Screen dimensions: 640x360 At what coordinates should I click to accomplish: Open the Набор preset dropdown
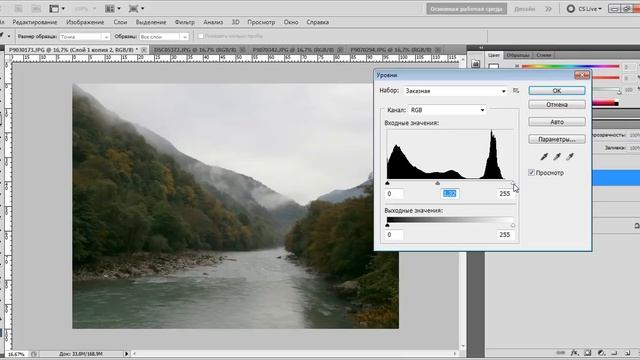456,91
